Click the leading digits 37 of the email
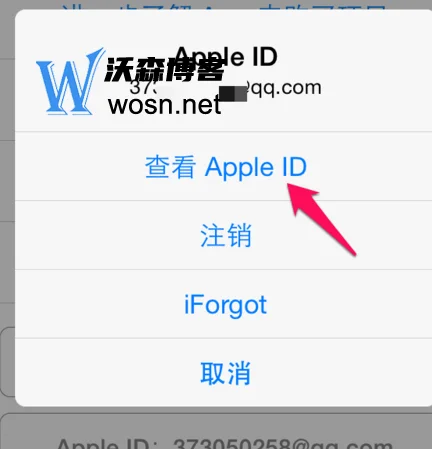Screen dimensions: 432x449 (x=139, y=87)
